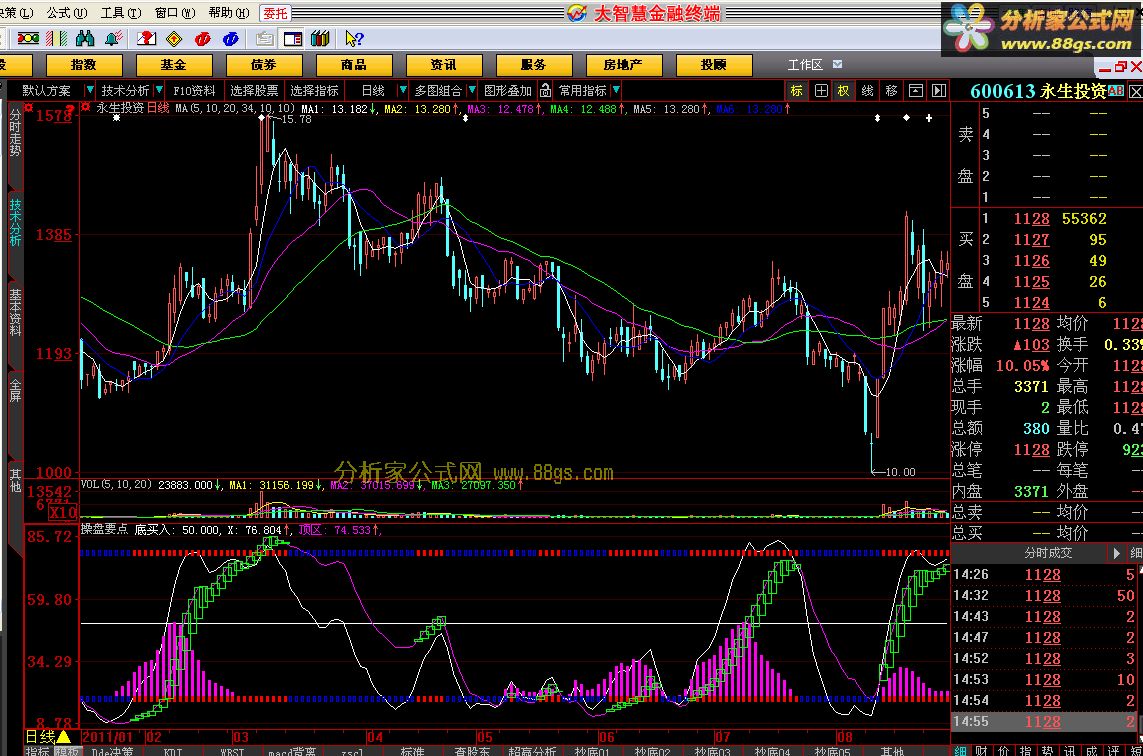Click the 买 1 price 1128 row
The height and width of the screenshot is (756, 1143).
pos(1047,219)
